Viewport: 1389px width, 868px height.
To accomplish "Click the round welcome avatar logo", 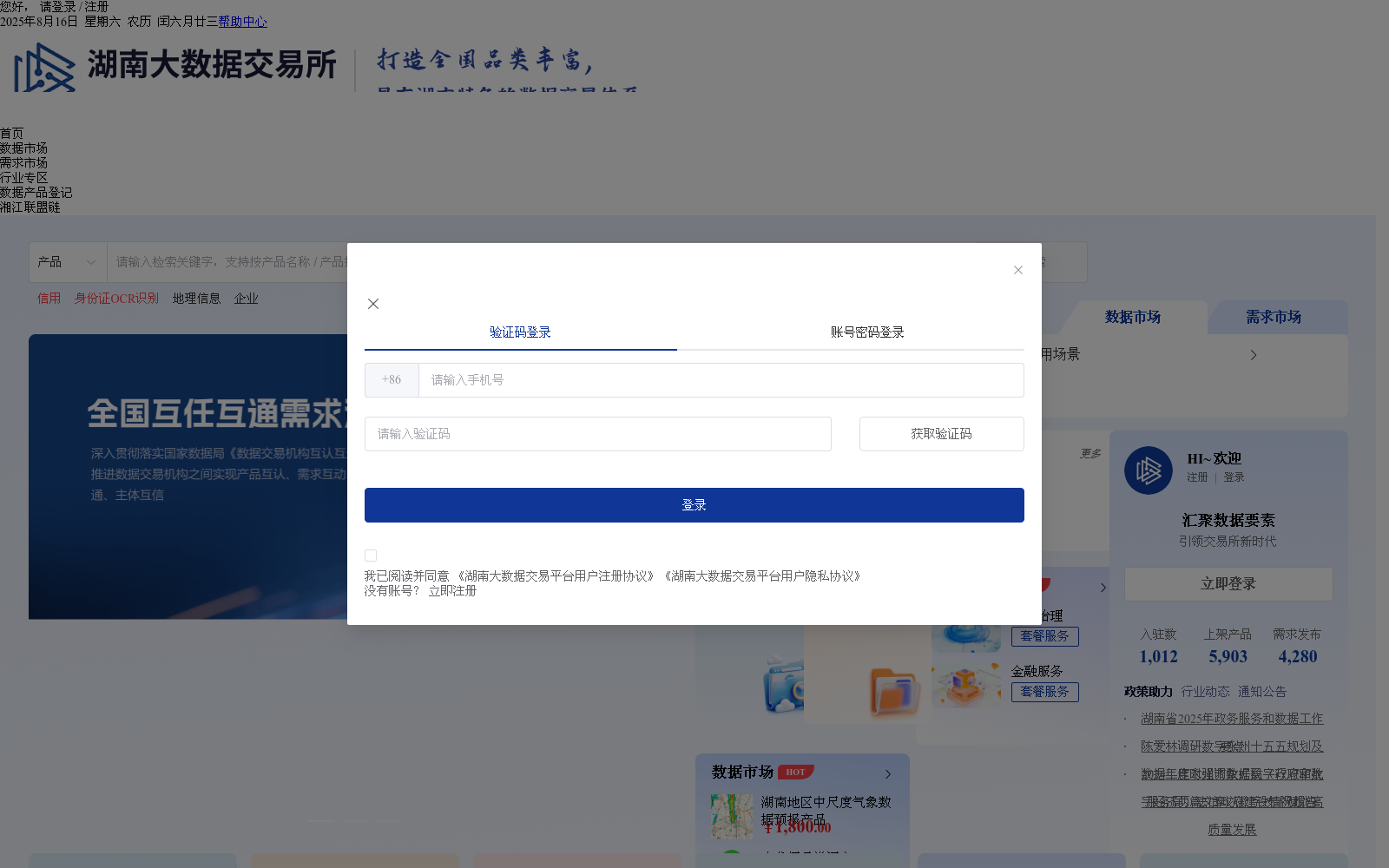I will tap(1149, 470).
